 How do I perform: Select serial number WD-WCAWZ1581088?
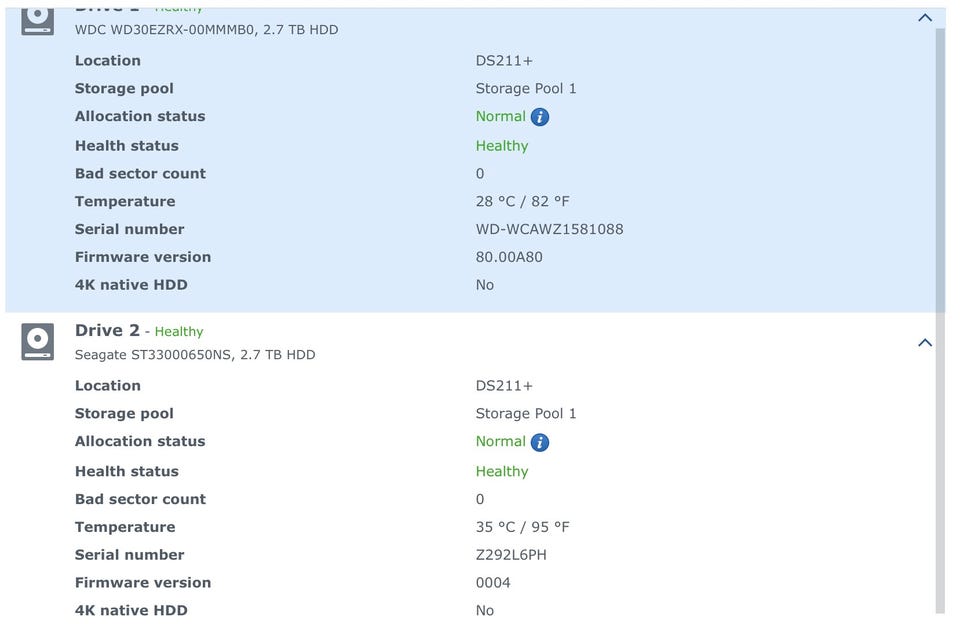(549, 229)
